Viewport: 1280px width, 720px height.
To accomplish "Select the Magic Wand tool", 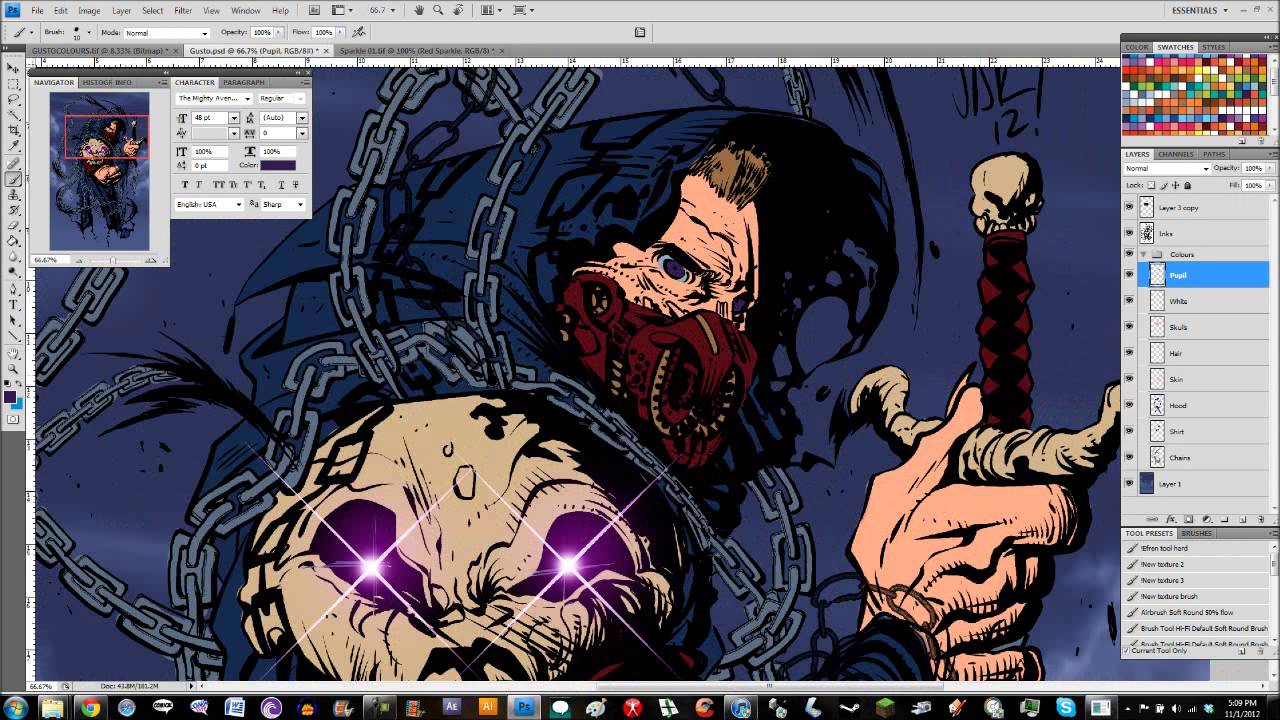I will tap(14, 115).
